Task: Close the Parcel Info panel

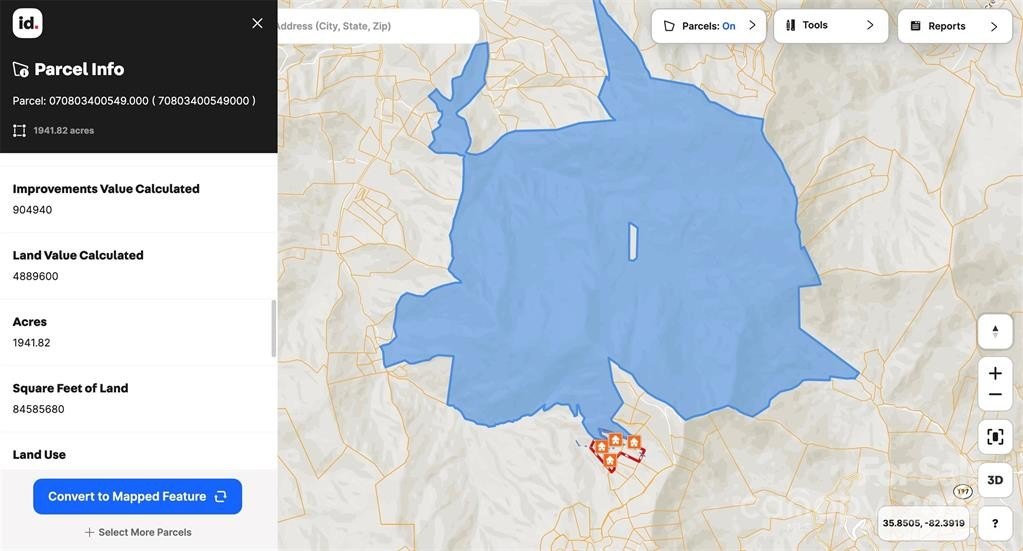Action: point(257,23)
